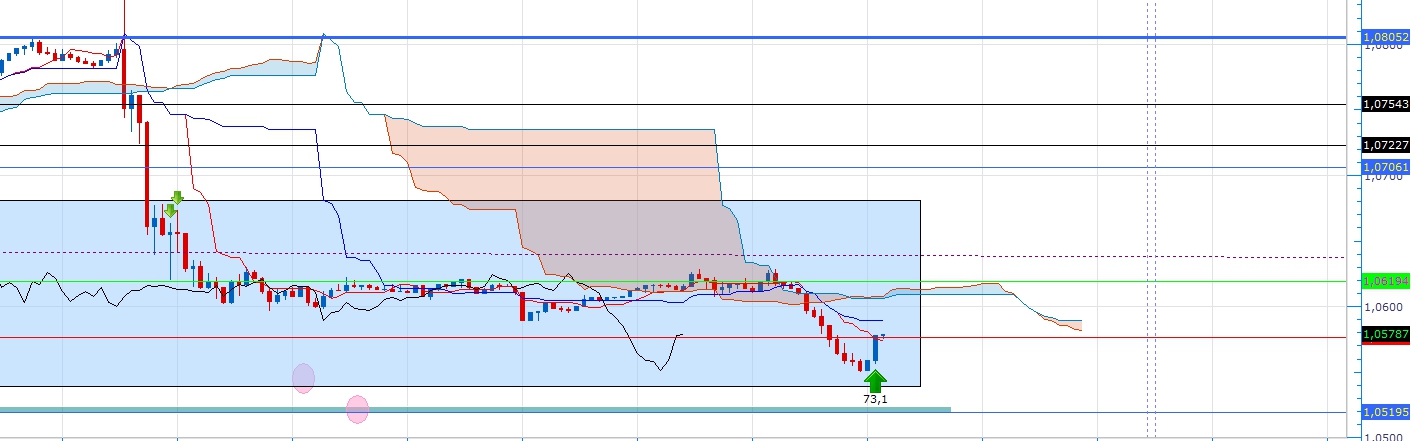Select the thick gray-blue support bar at bottom
1414x441 pixels.
(475, 408)
